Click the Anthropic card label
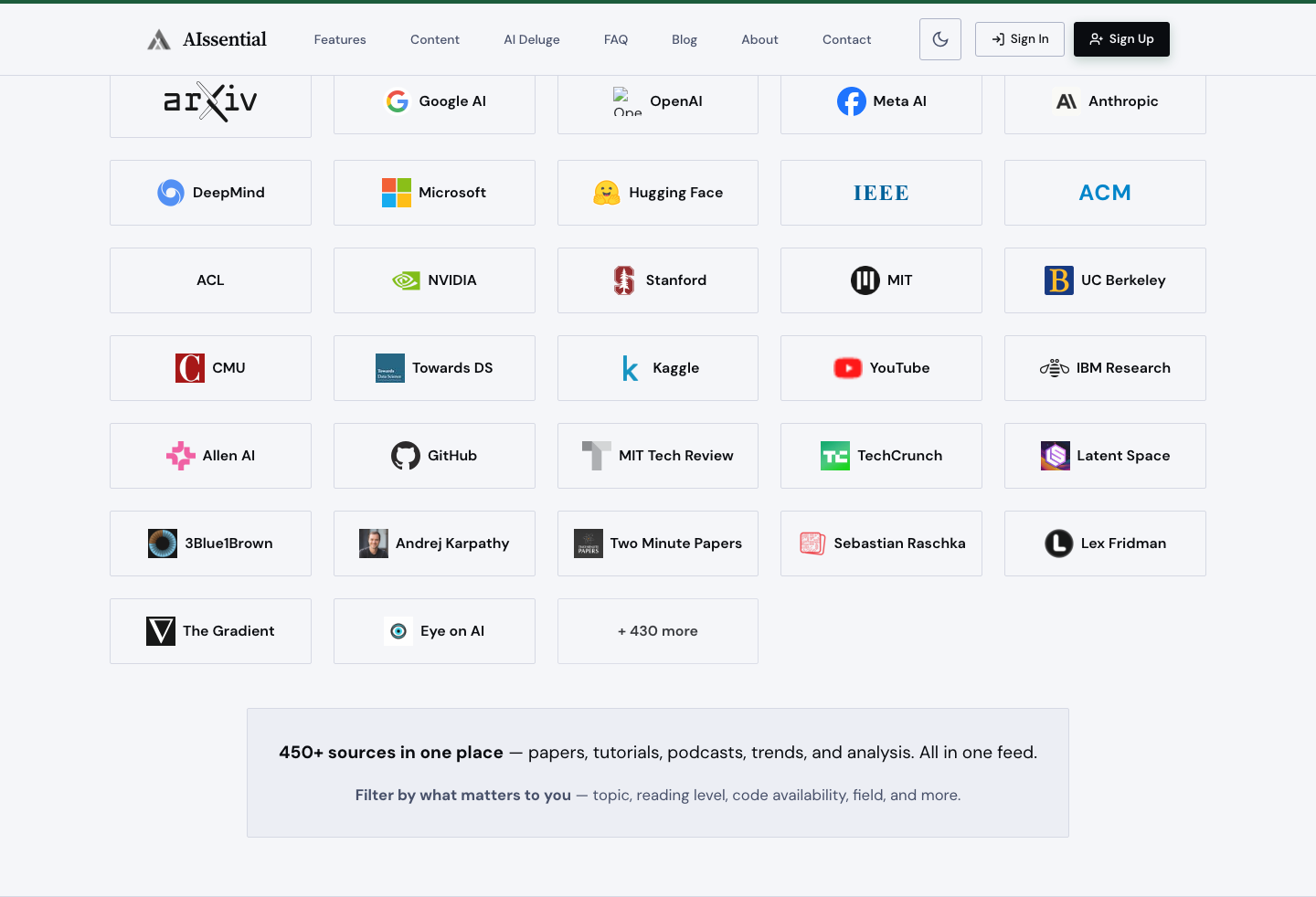The width and height of the screenshot is (1316, 897). point(1123,101)
